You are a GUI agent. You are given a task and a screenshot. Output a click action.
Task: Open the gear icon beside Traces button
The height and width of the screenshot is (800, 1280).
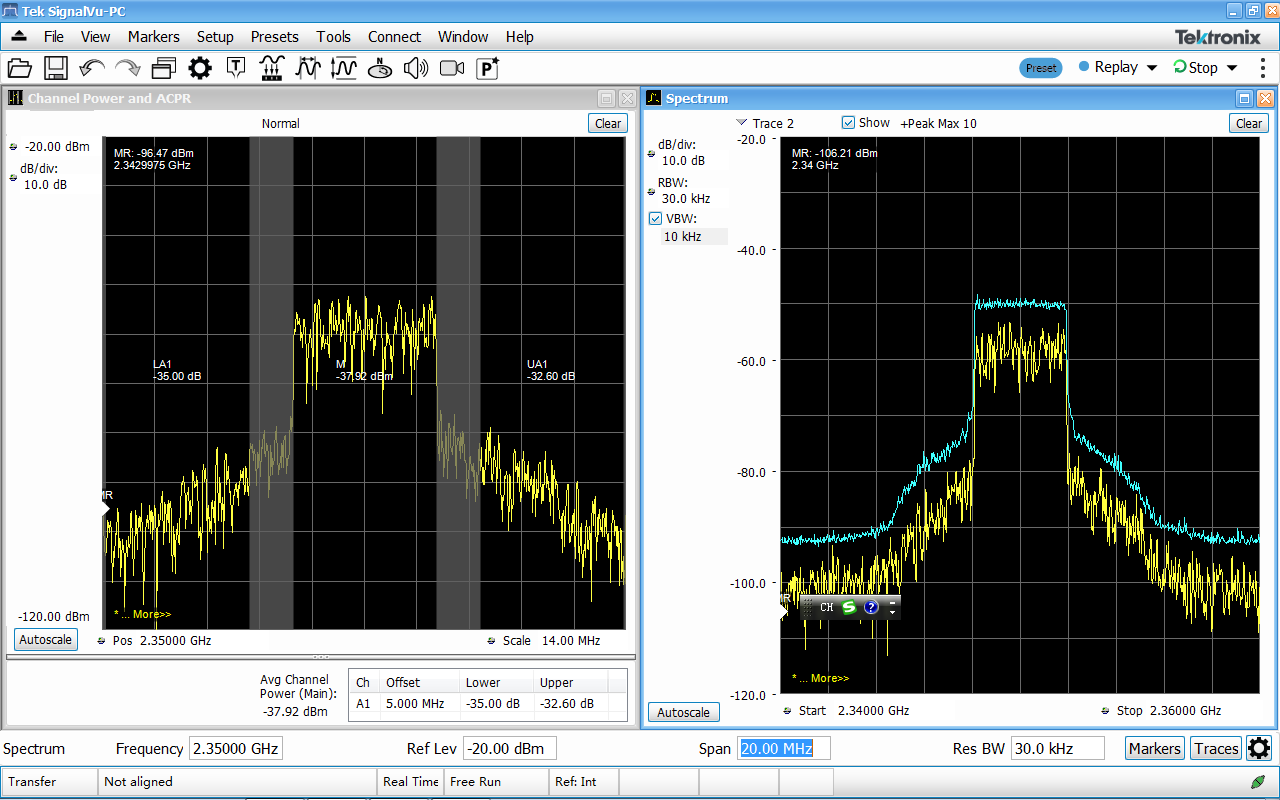pos(1259,748)
